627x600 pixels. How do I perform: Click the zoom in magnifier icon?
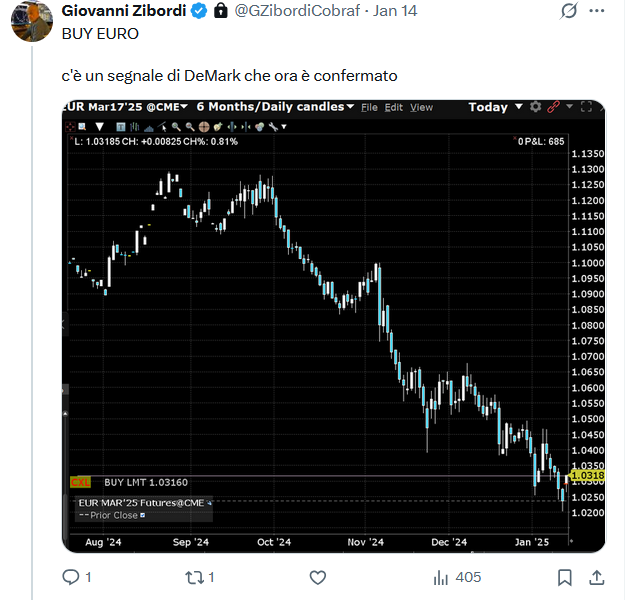point(176,127)
